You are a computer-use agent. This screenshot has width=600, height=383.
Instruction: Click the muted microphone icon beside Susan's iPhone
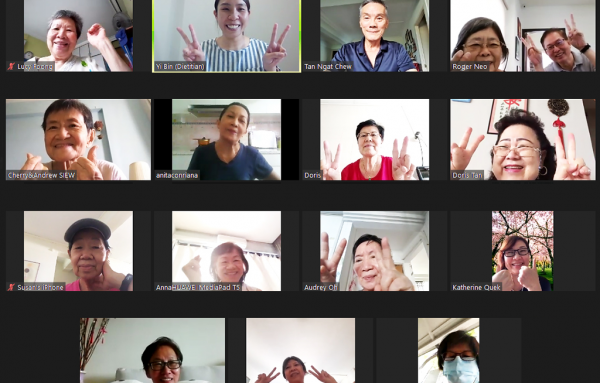tap(11, 287)
